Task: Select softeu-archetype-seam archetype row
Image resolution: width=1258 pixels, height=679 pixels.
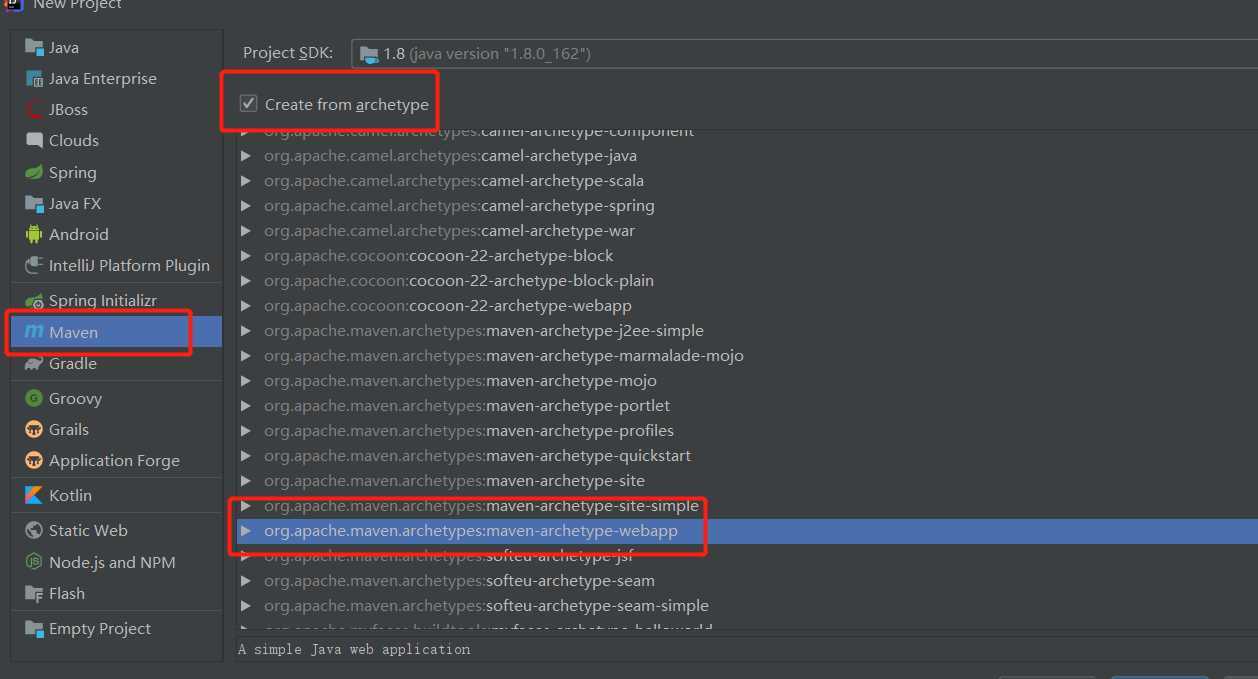Action: (x=747, y=581)
